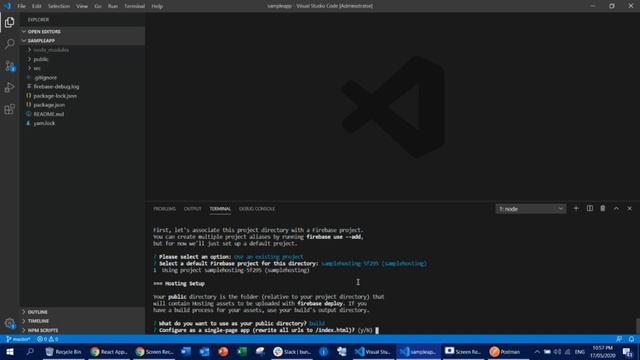This screenshot has width=640, height=360.
Task: Switch to the Output tab
Action: (x=192, y=209)
